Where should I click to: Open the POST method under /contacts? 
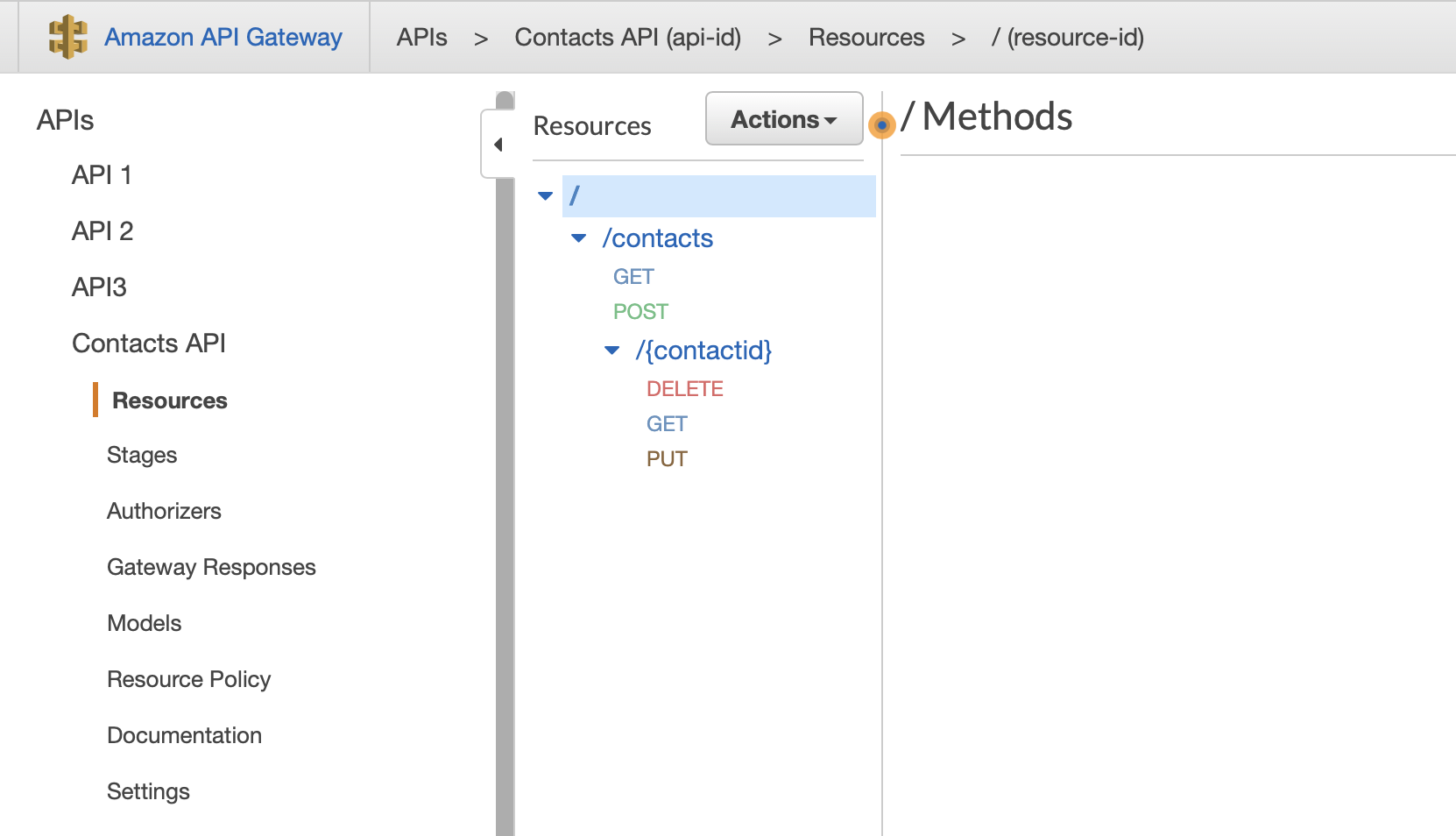click(640, 312)
